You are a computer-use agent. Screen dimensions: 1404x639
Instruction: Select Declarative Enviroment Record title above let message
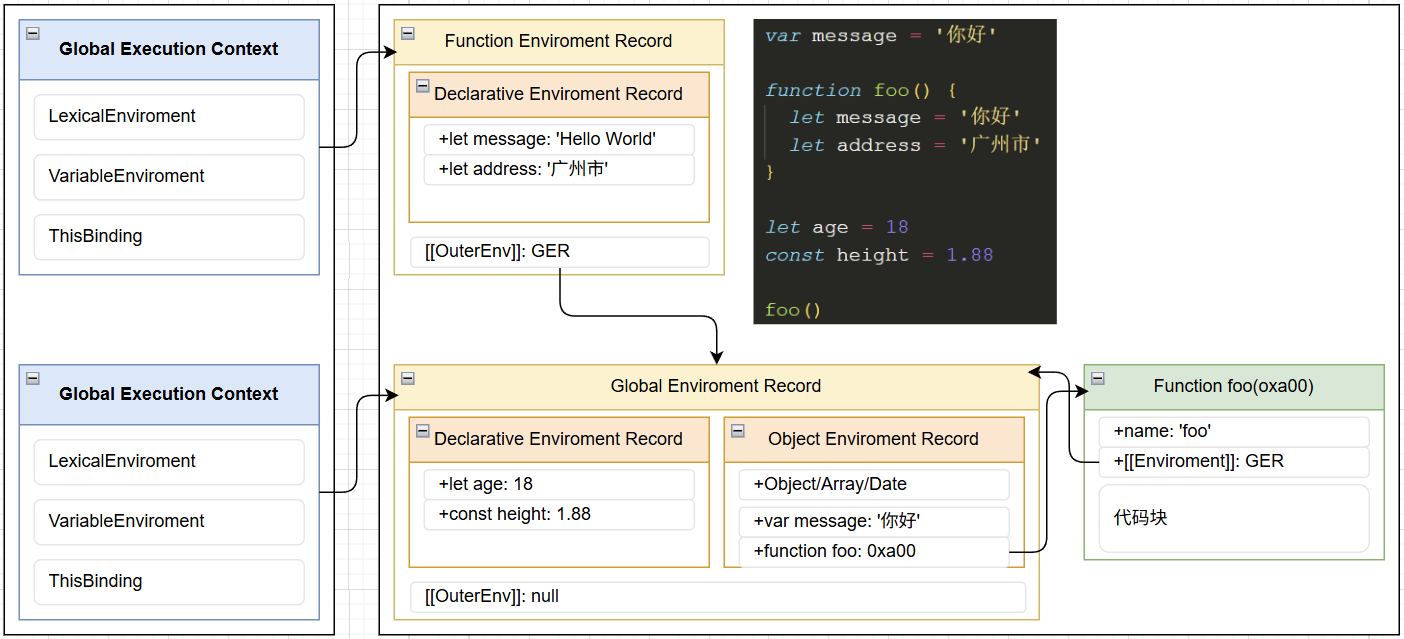pyautogui.click(x=558, y=94)
